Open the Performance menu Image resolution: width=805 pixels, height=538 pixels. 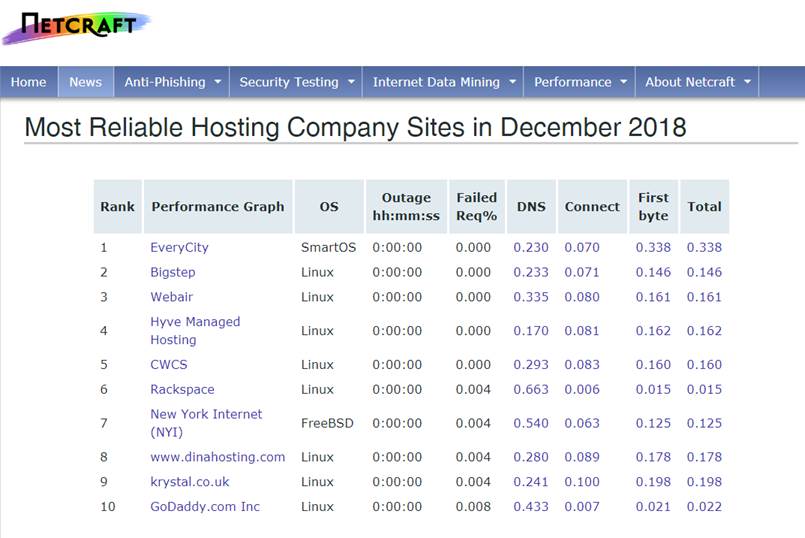click(x=580, y=82)
